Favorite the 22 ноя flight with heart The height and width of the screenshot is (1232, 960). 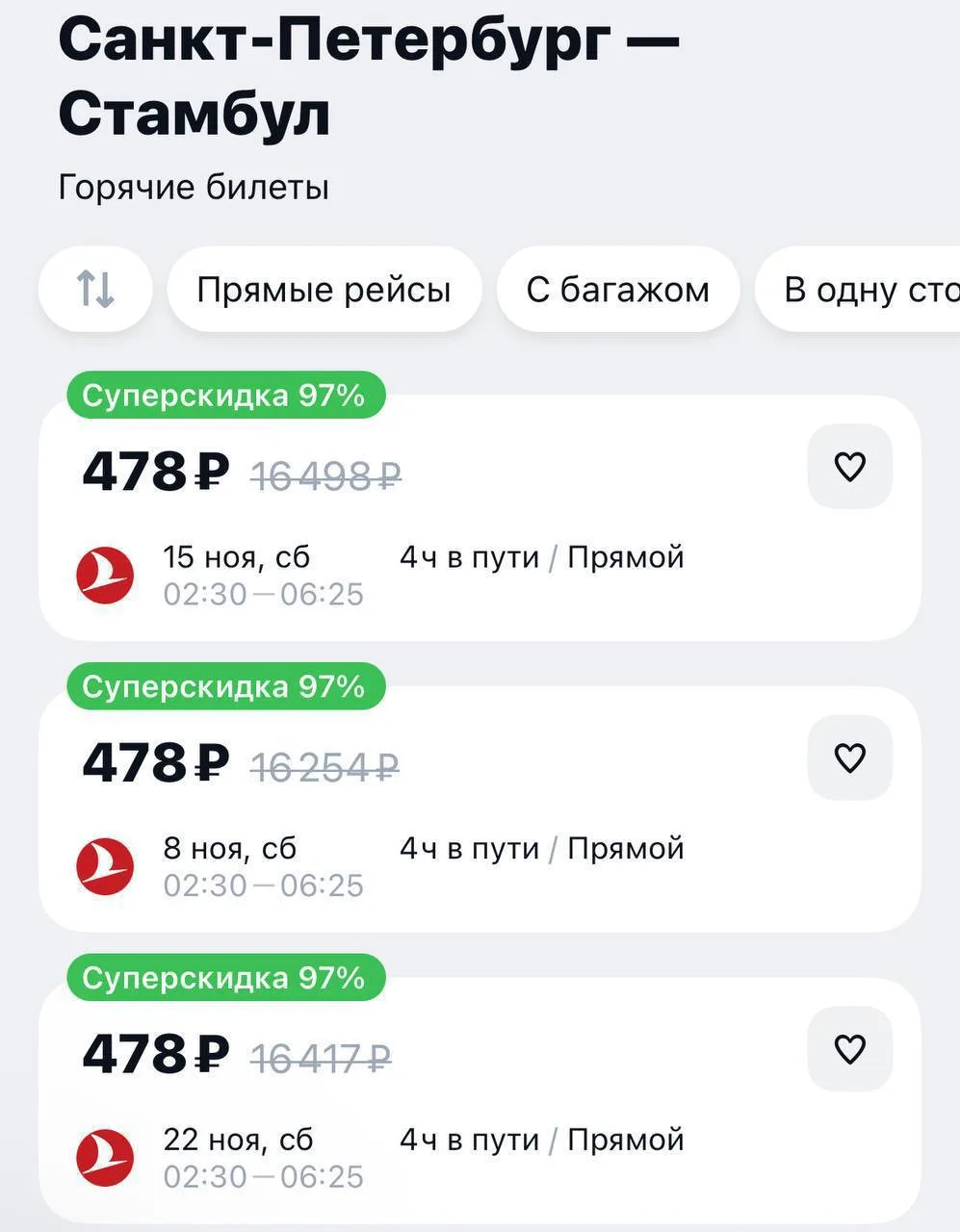tap(849, 1049)
